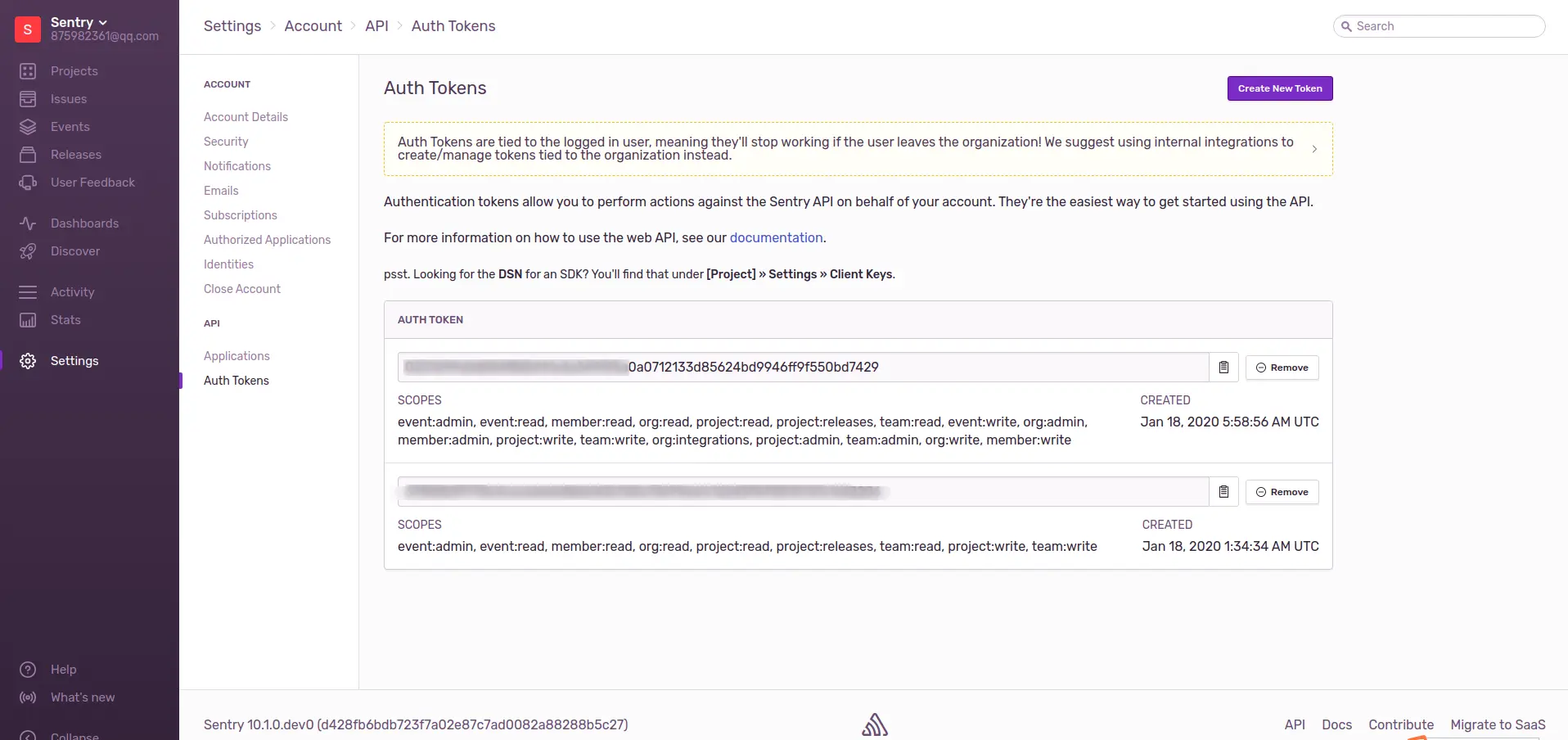Click the 875982361@qq.com account email
This screenshot has height=740, width=1568.
click(x=105, y=36)
